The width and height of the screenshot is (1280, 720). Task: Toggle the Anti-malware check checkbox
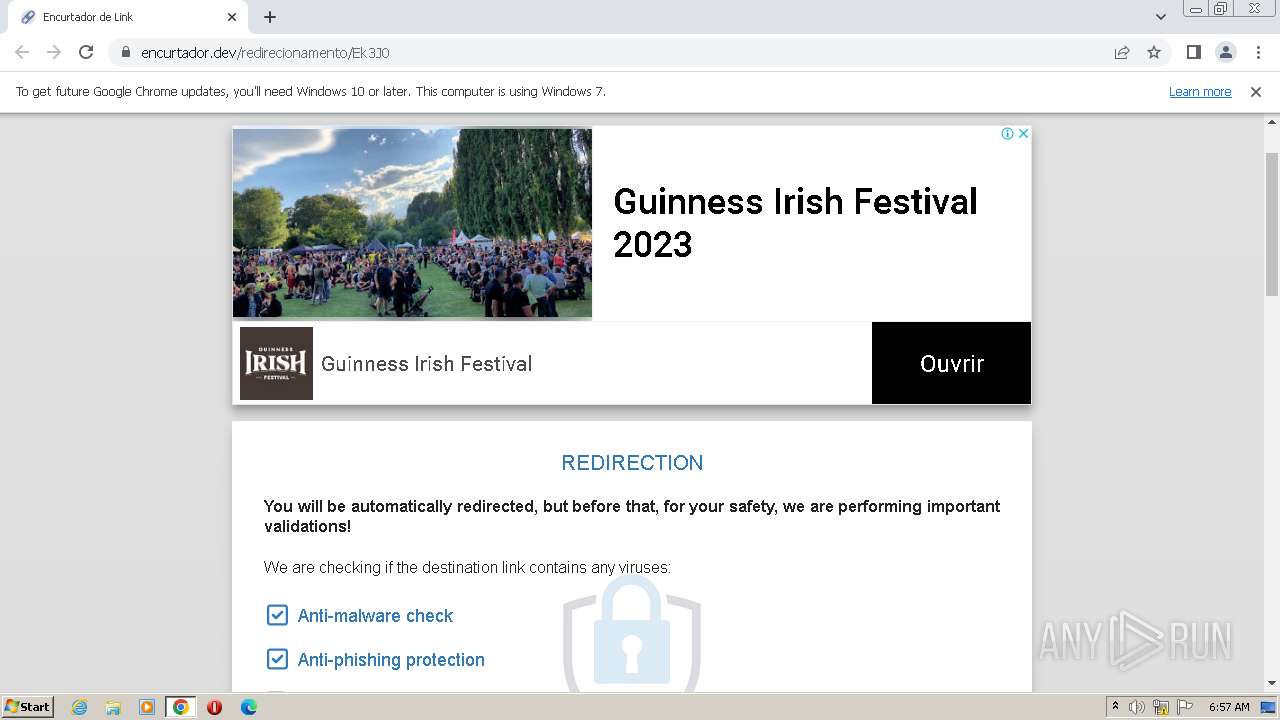[x=277, y=615]
